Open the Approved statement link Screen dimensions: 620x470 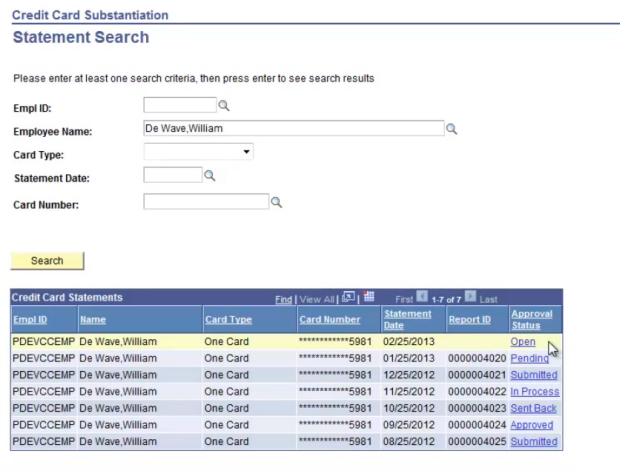click(x=531, y=425)
